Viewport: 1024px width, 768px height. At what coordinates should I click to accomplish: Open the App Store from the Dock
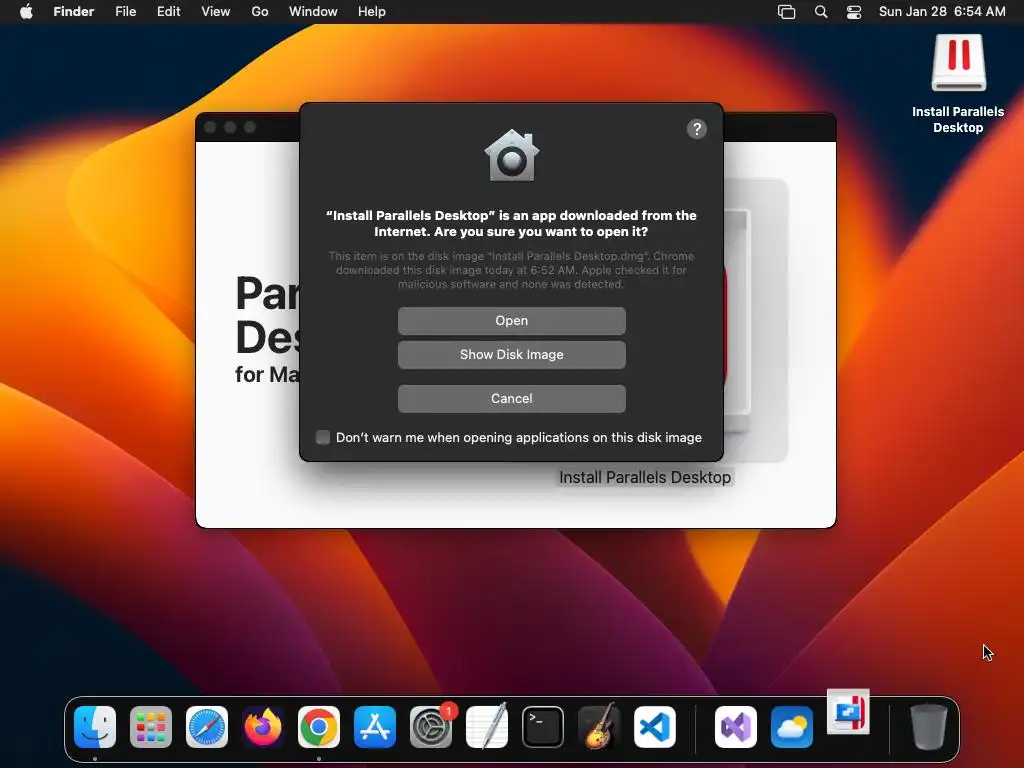tap(375, 727)
